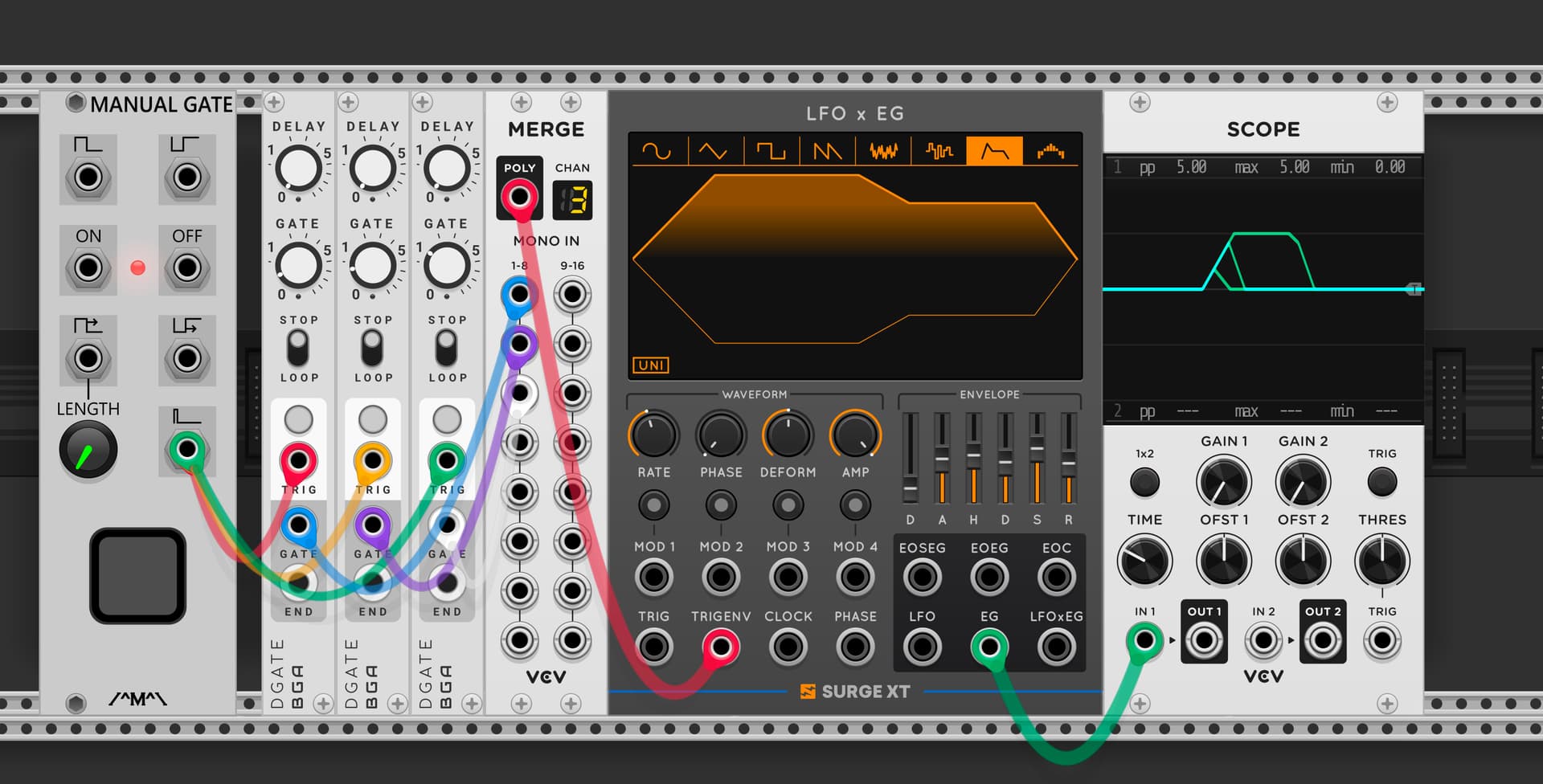Click the trigger button on third DGATE module
Screen dimensions: 1543x784
point(446,419)
